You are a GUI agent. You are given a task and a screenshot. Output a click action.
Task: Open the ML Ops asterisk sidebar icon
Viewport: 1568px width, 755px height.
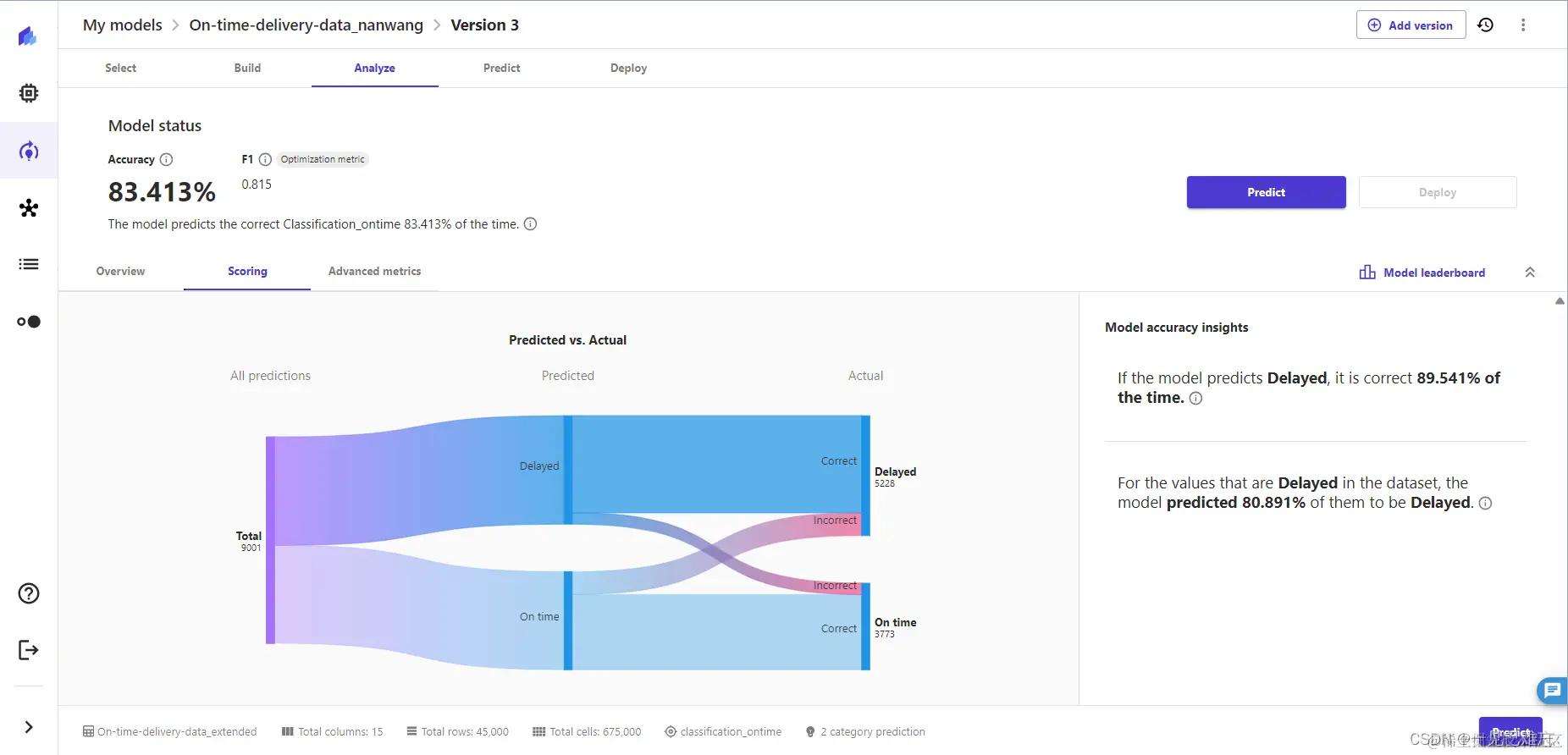[x=29, y=207]
